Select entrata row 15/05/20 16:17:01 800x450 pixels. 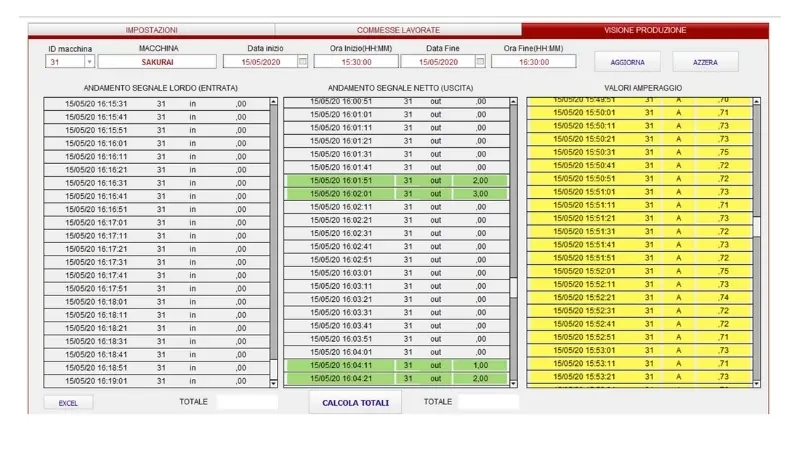pyautogui.click(x=157, y=222)
